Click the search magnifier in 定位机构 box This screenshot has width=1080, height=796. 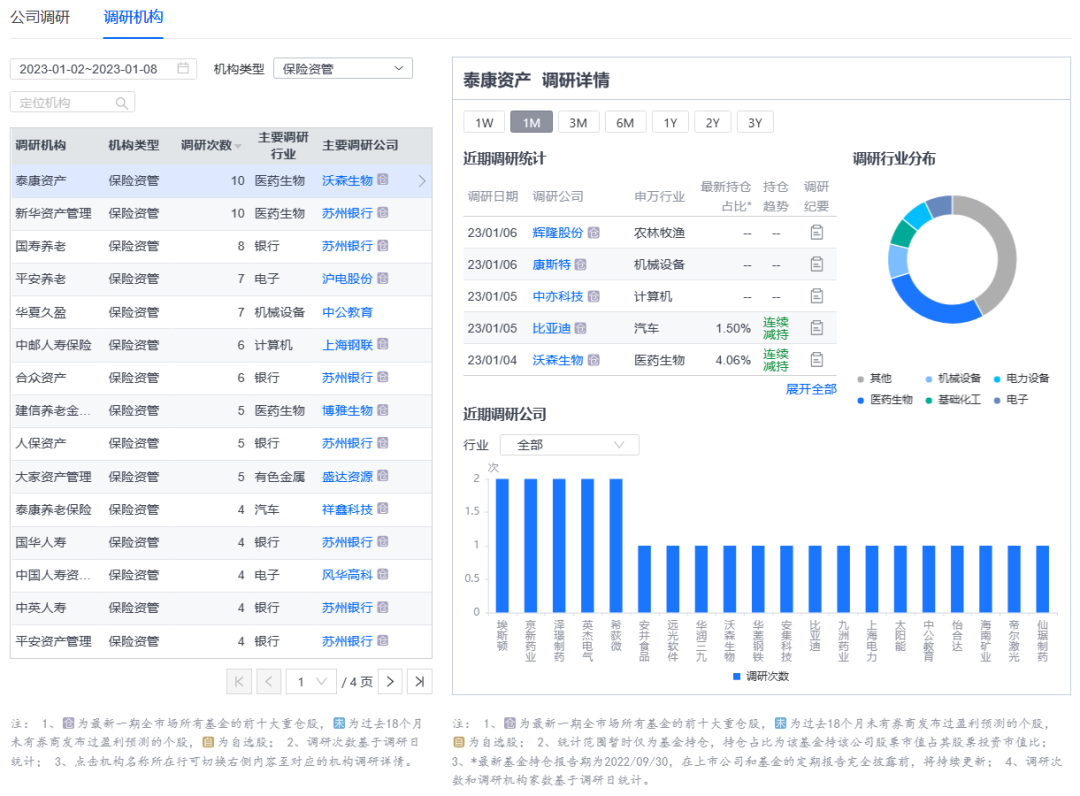pyautogui.click(x=122, y=103)
